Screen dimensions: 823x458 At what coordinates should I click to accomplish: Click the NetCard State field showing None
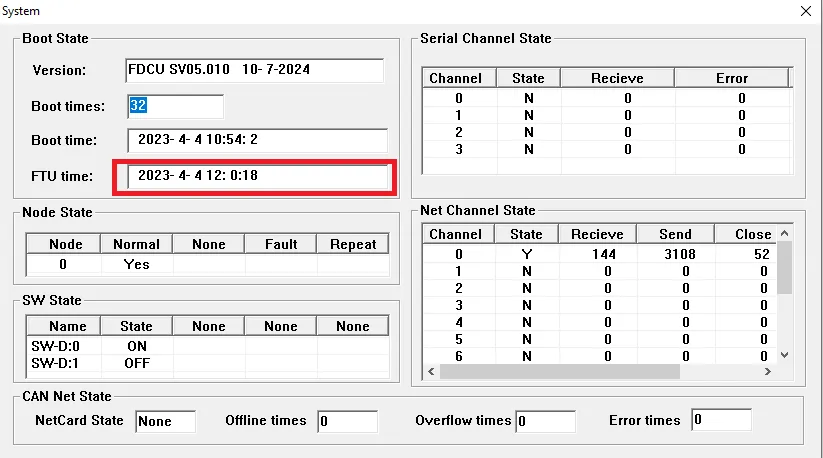165,421
